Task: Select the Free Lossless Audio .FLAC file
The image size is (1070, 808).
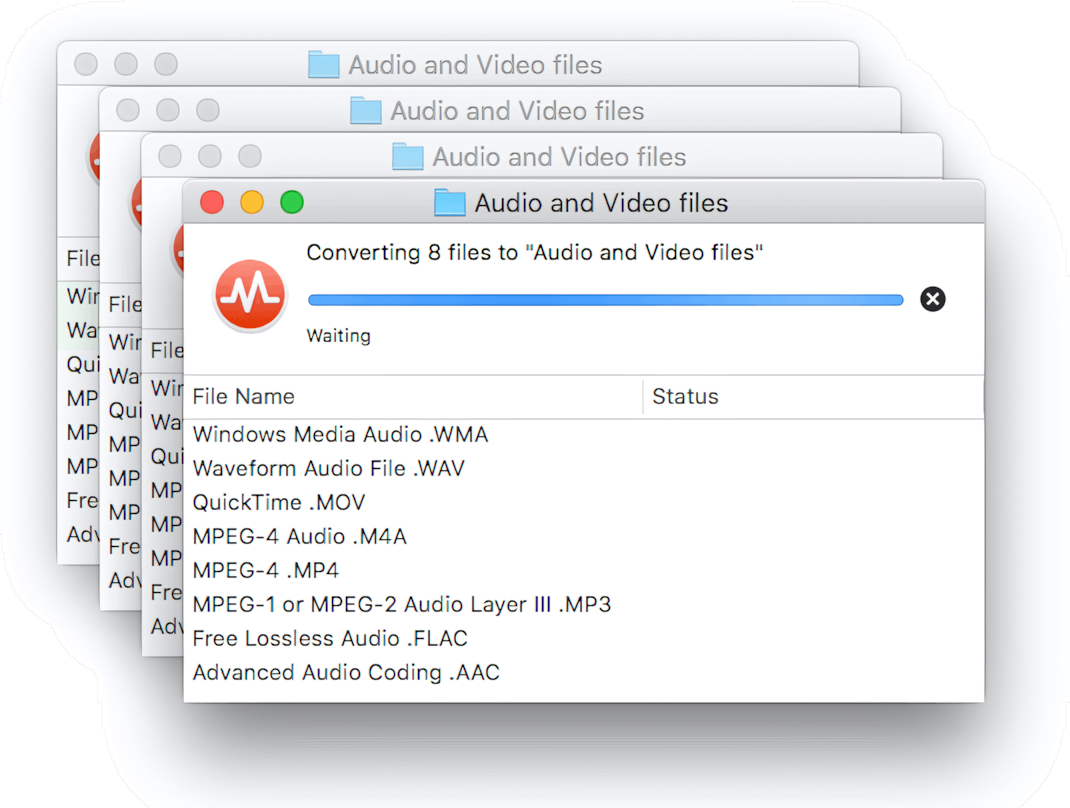Action: click(x=329, y=638)
